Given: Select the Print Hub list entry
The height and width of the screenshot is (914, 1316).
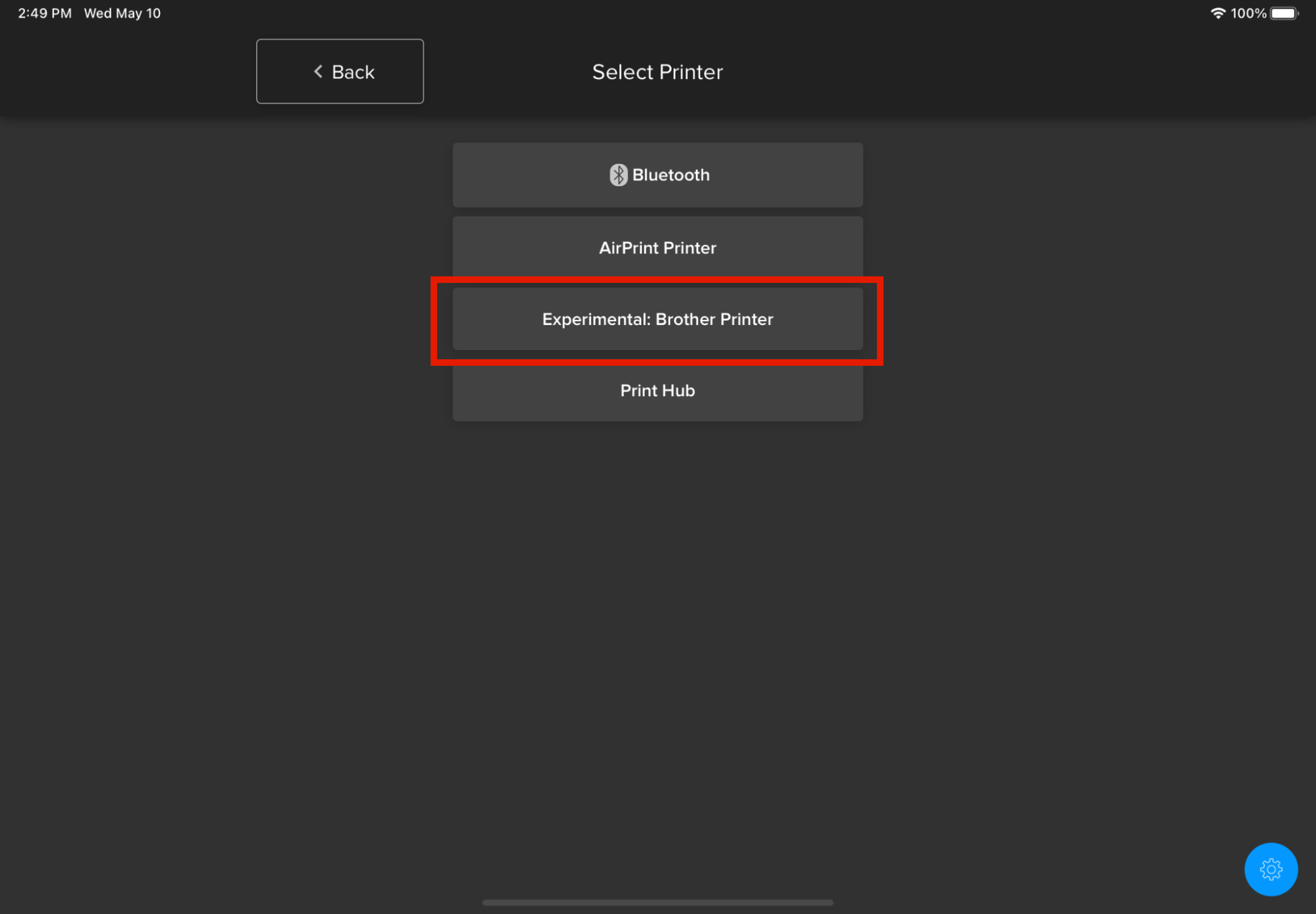Looking at the screenshot, I should (x=657, y=390).
